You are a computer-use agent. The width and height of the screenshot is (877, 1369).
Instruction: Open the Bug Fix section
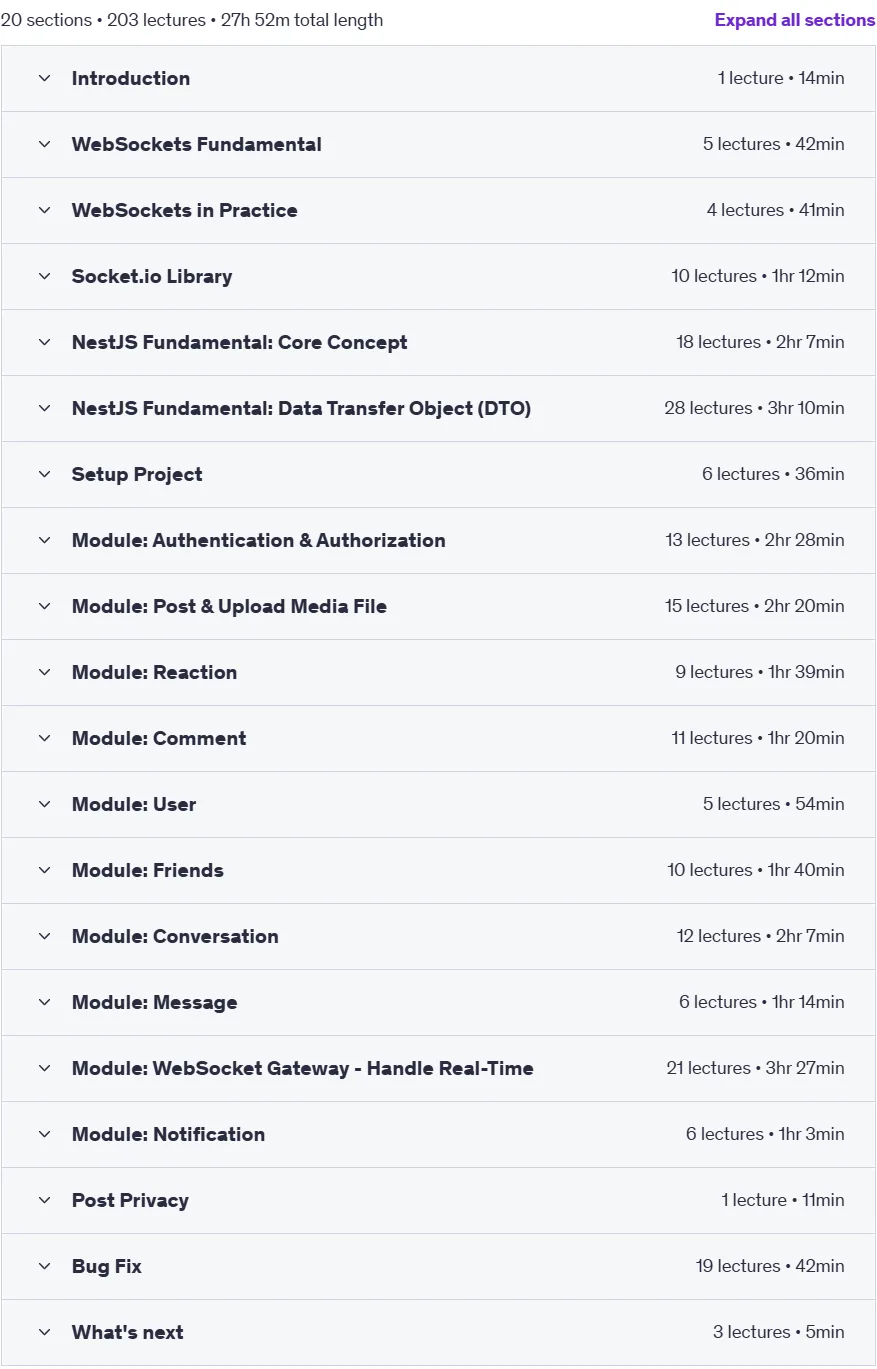pyautogui.click(x=438, y=1266)
